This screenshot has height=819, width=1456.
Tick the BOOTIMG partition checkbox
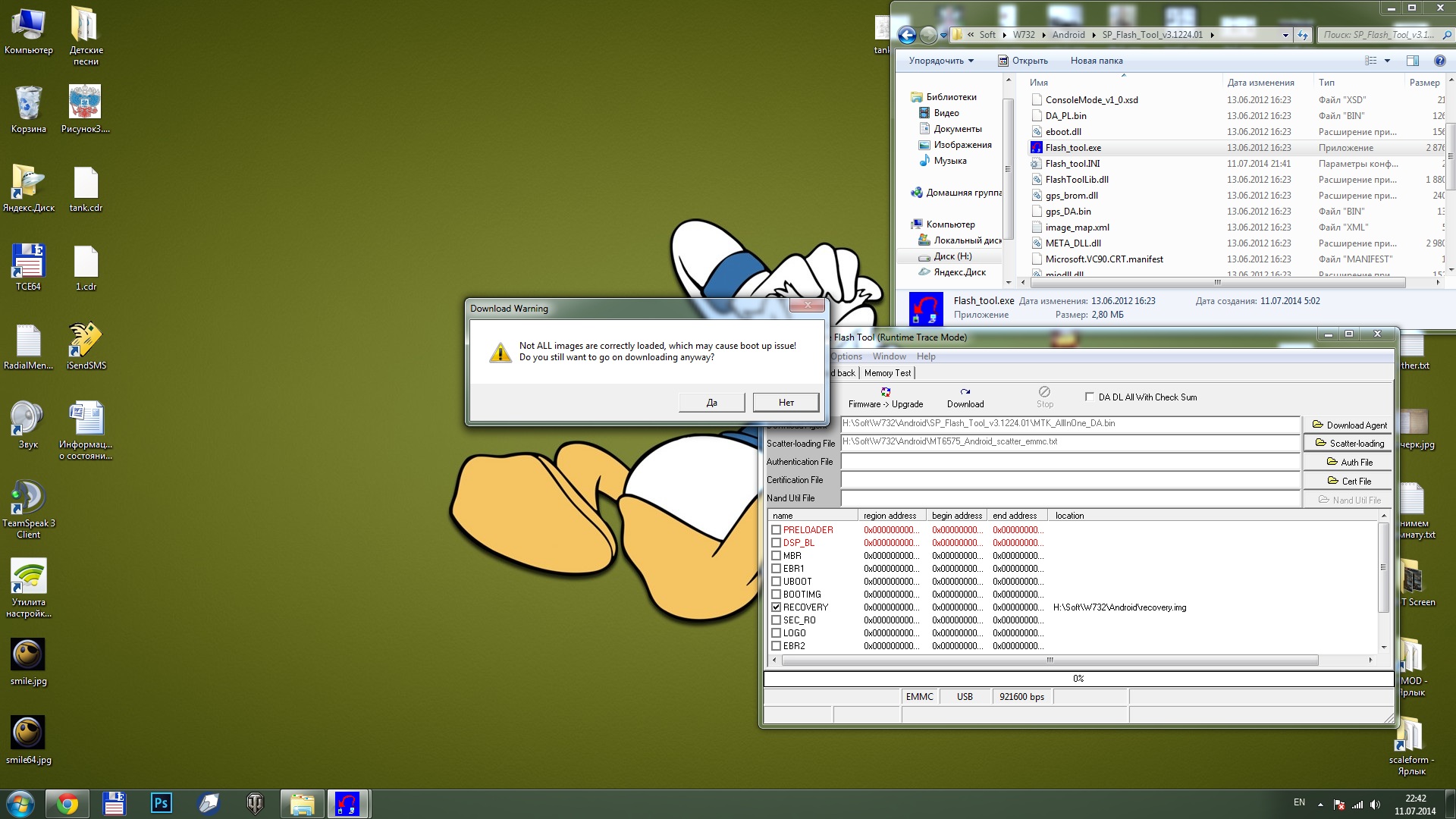click(776, 595)
